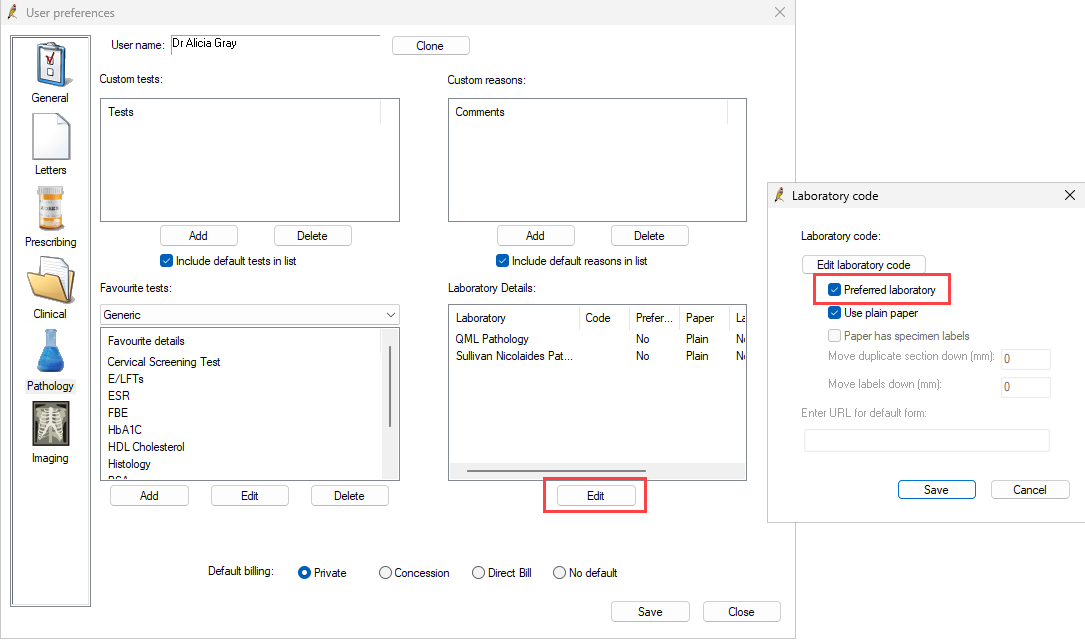The height and width of the screenshot is (640, 1085).
Task: Select the Clinical folder icon
Action: pos(50,282)
